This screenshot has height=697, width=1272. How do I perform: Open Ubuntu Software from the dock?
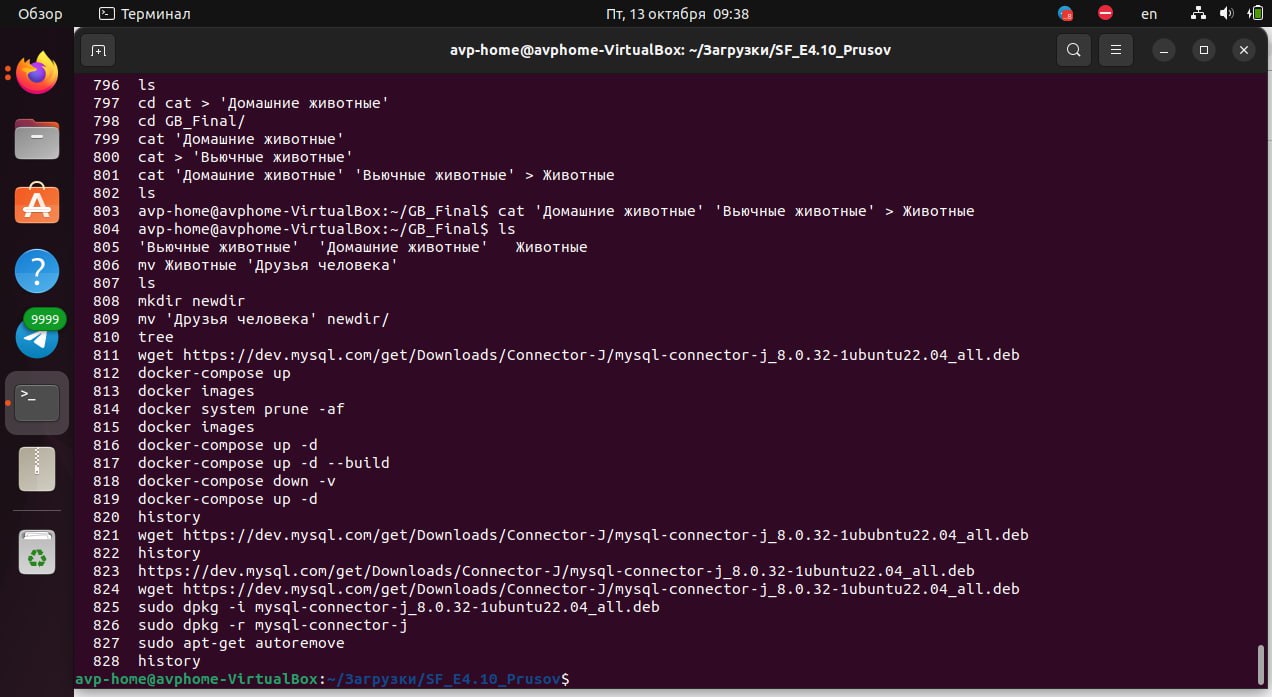37,205
